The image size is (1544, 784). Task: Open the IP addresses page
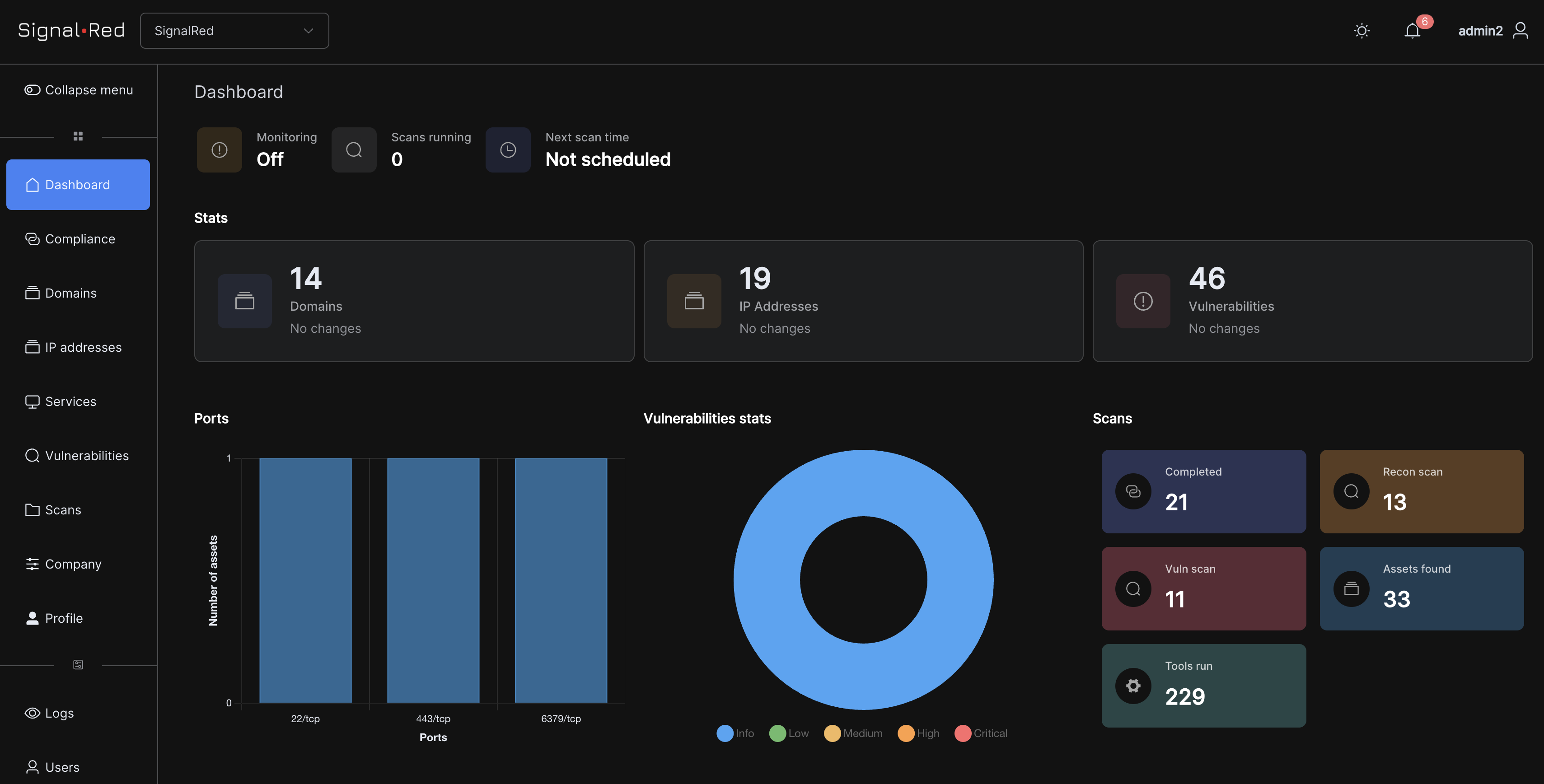pyautogui.click(x=83, y=347)
